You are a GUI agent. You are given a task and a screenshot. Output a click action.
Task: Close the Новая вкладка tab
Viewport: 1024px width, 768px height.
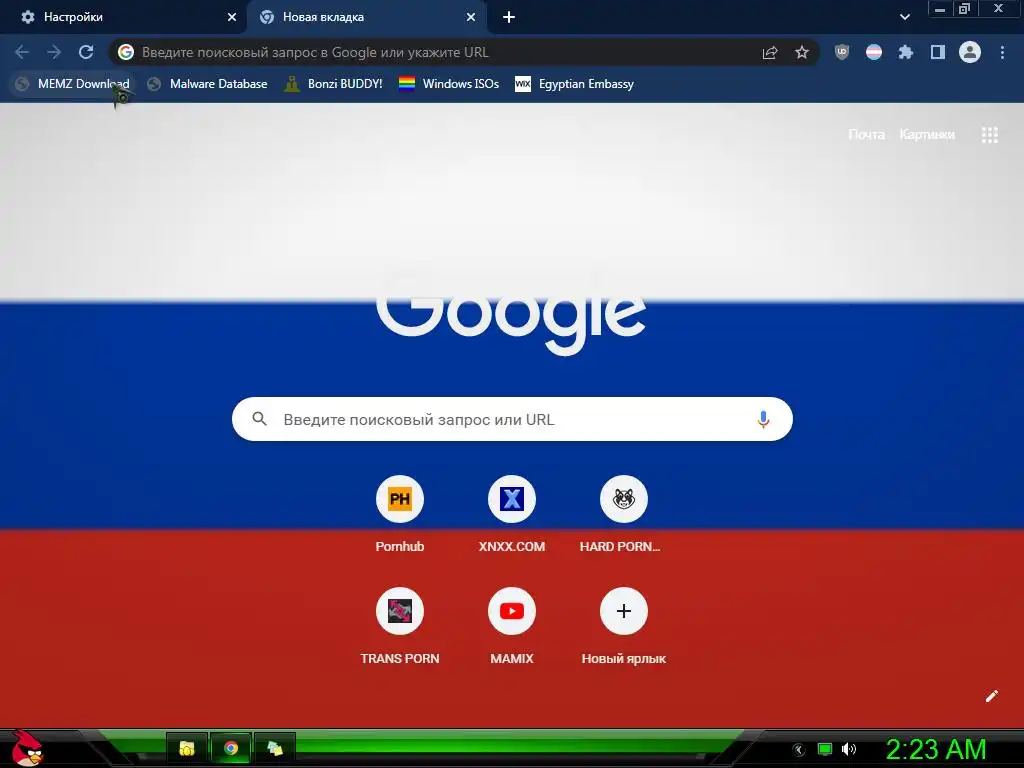point(471,17)
